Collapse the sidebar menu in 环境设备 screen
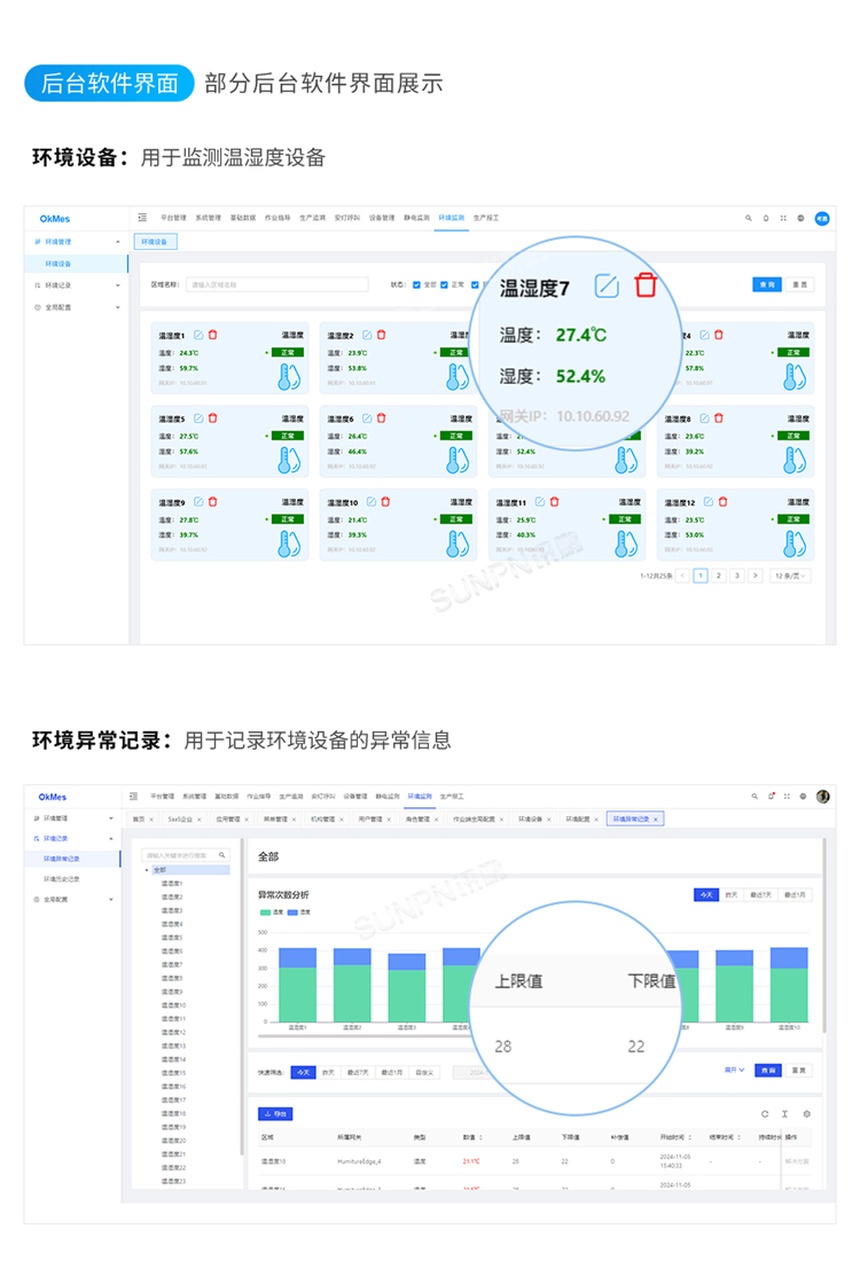Screen dimensions: 860x1261 (142, 217)
